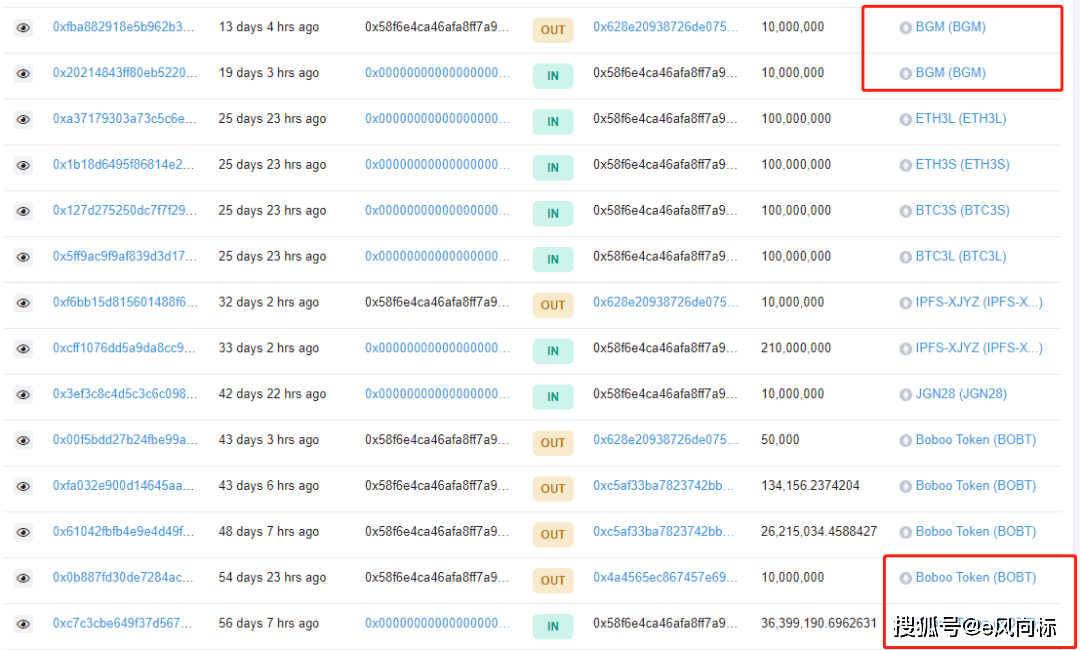This screenshot has height=650, width=1080.
Task: Open eye icon preview for 0x1b18d6495f86814e2
Action: [x=23, y=165]
